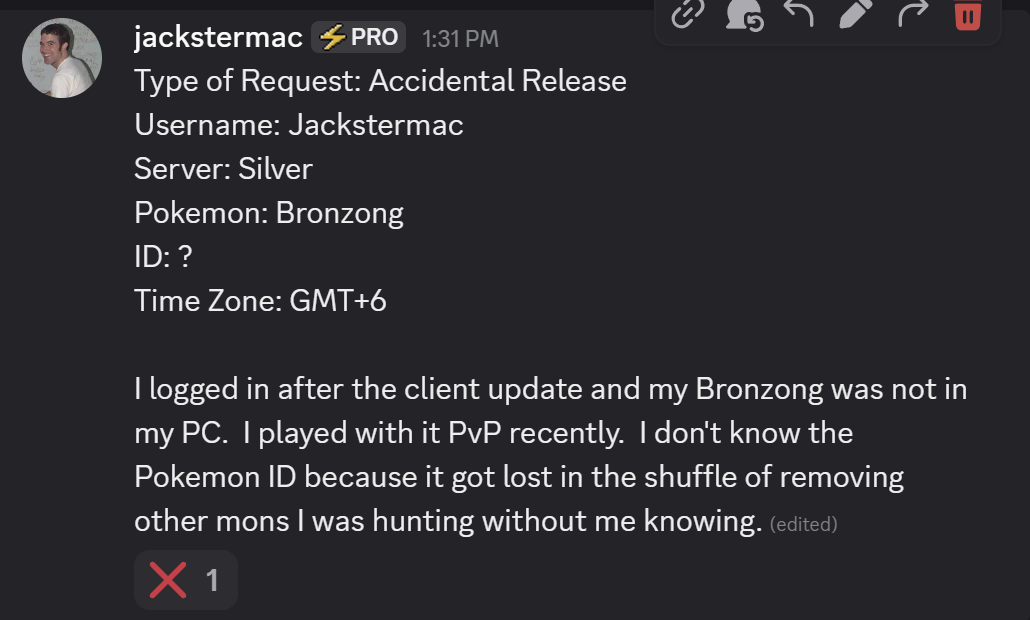
Task: Click the (edited) label
Action: (804, 523)
